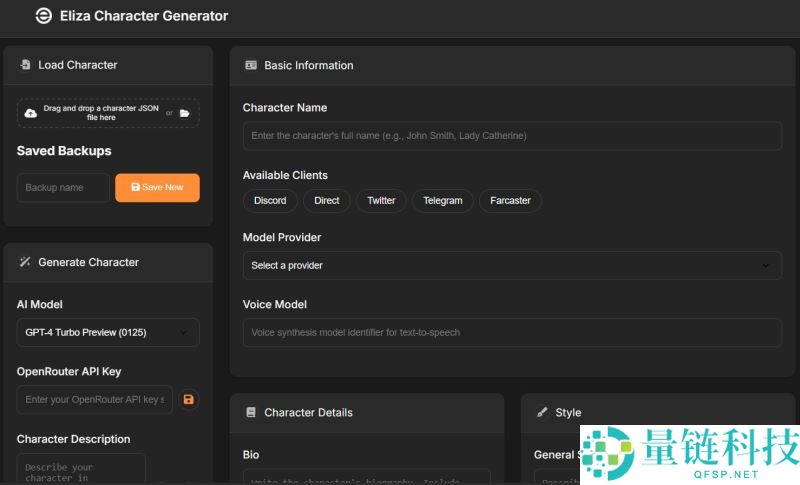Focus the Character Name input field

pos(512,135)
